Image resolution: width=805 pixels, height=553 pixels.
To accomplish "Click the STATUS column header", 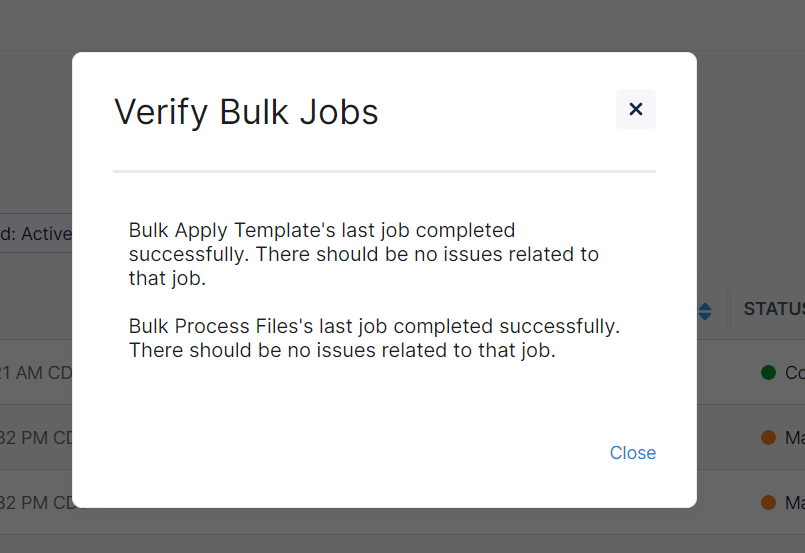I will click(773, 310).
